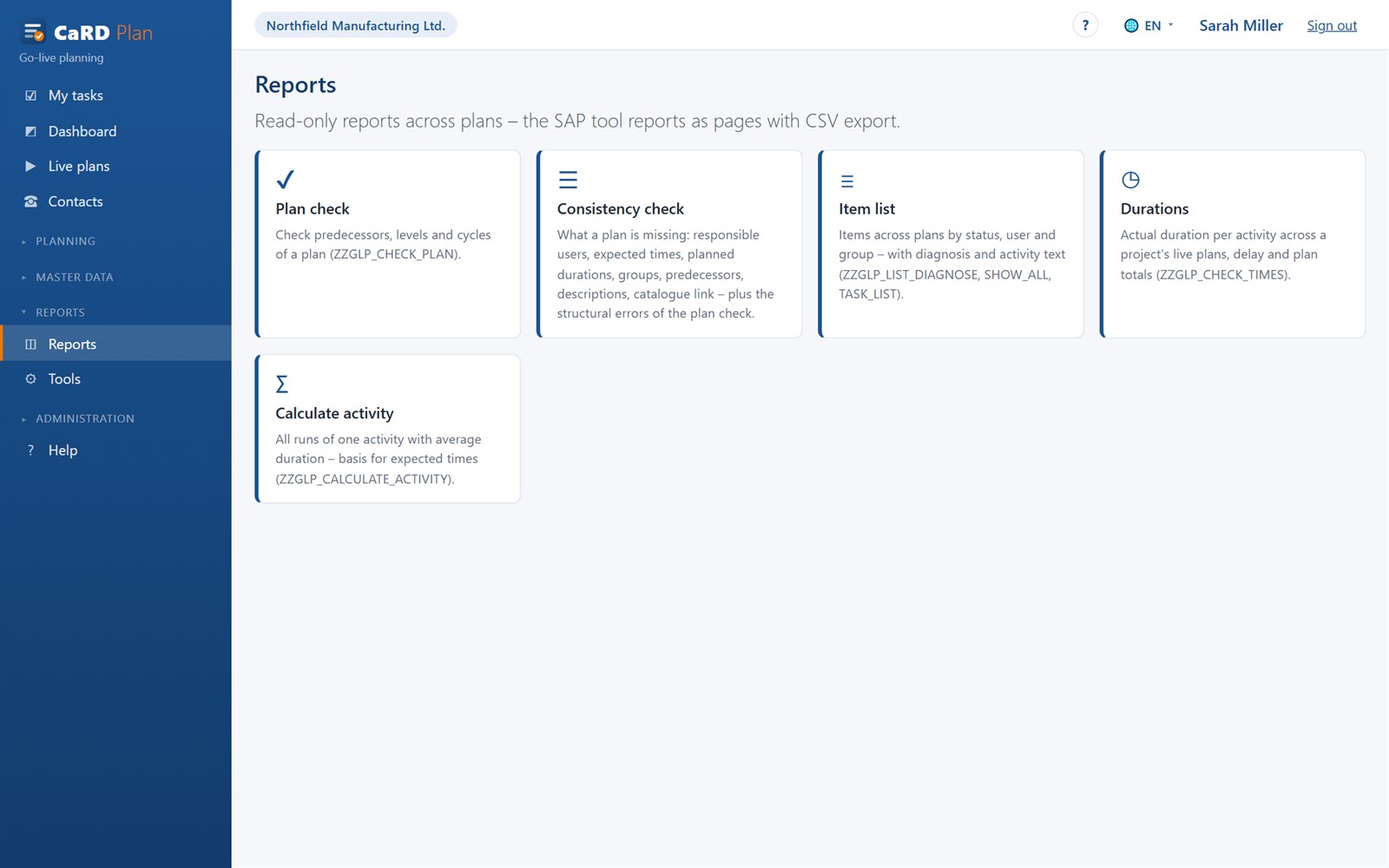Screen dimensions: 1389x868
Task: Select the Northfield Manufacturing Ltd. company chip
Action: 356,25
